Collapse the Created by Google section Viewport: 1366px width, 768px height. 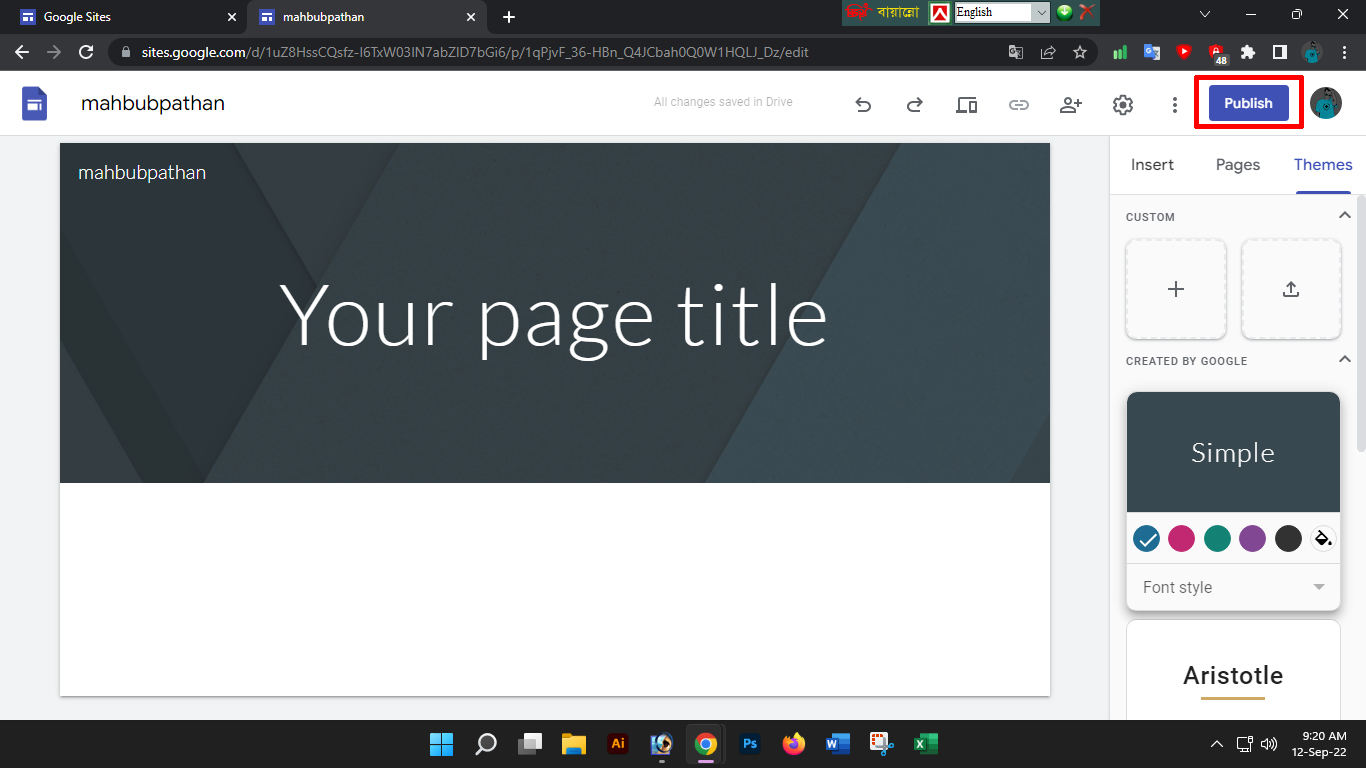1345,360
